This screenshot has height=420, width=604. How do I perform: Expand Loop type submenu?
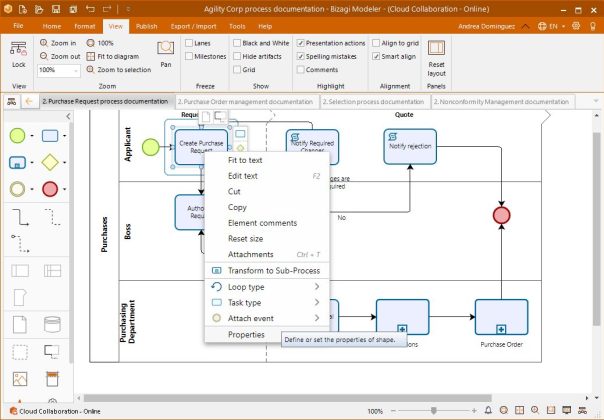pos(267,287)
